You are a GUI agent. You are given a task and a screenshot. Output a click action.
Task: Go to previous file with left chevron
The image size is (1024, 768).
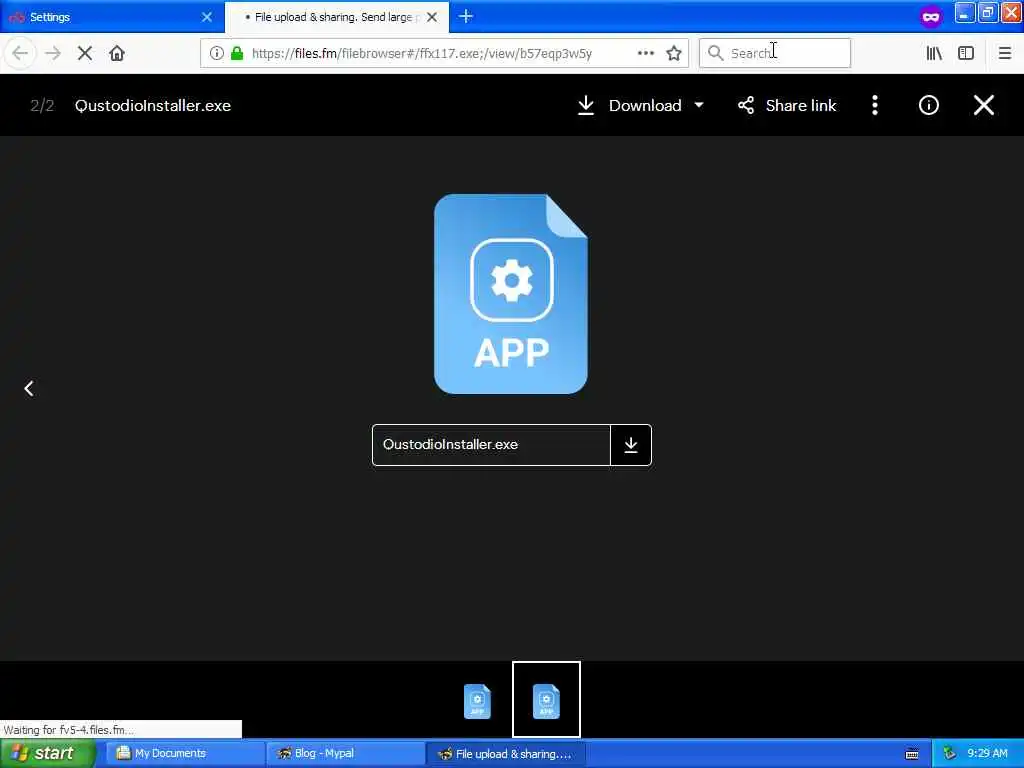[x=29, y=389]
